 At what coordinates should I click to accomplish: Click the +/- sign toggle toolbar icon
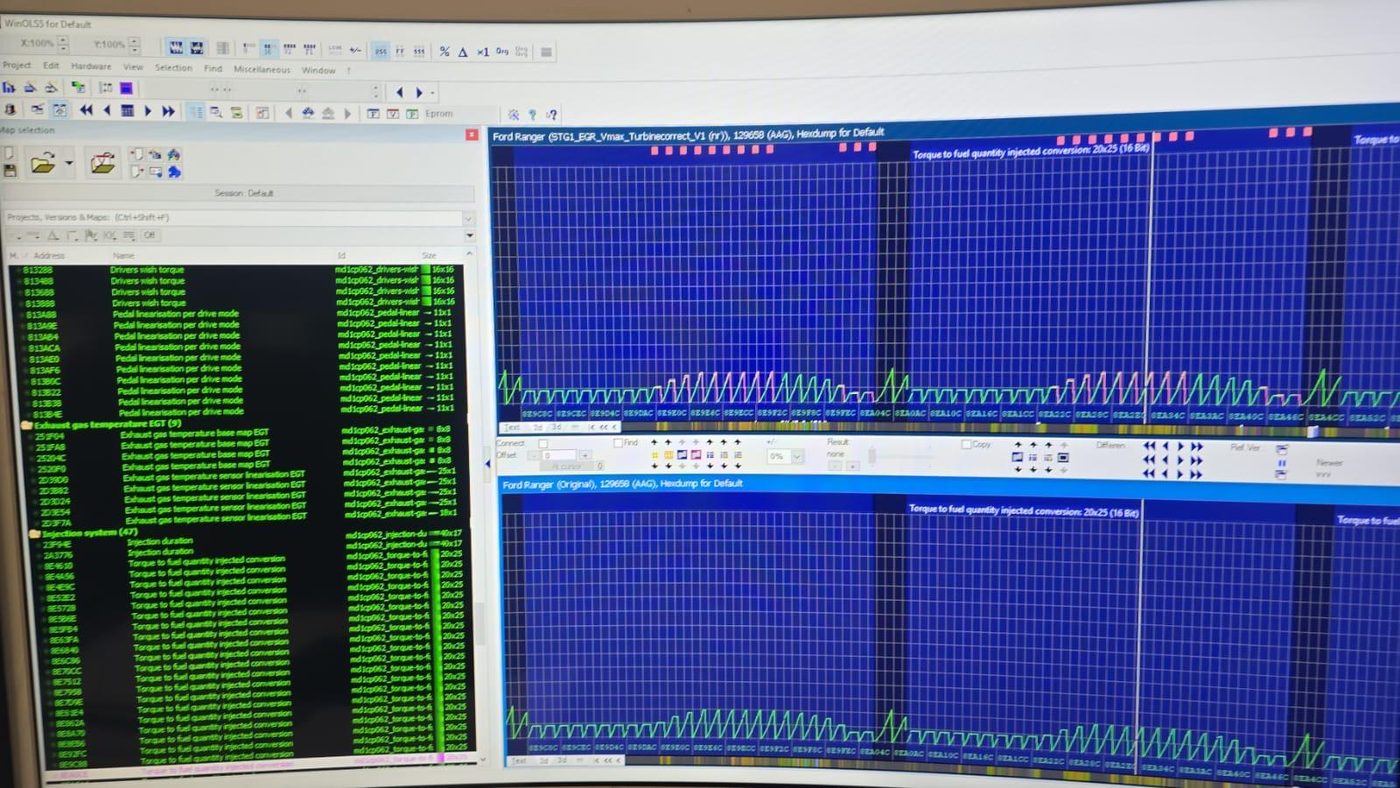coord(355,49)
